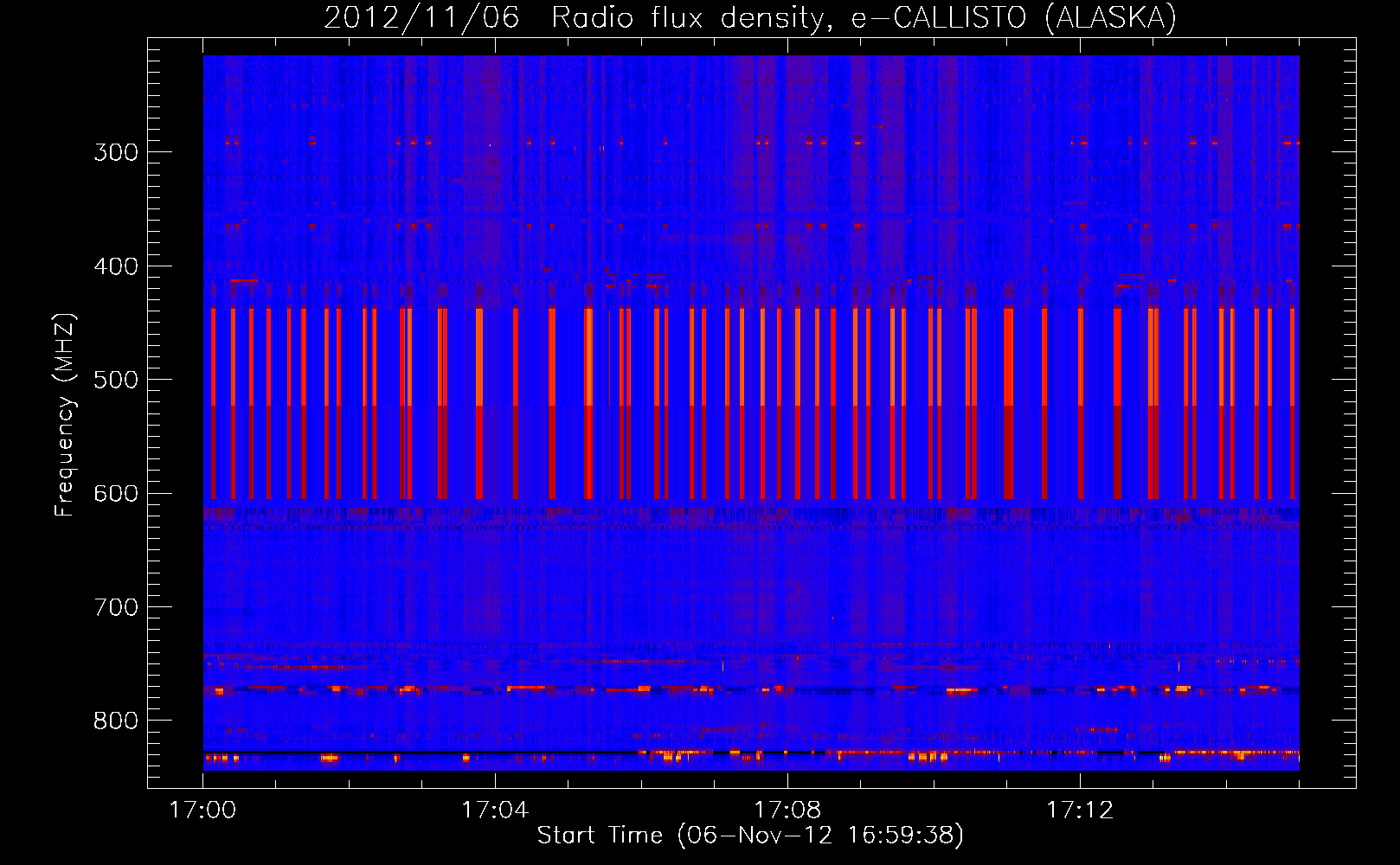The width and height of the screenshot is (1400, 865).
Task: Click the 500 frequency tick label
Action: pos(116,380)
